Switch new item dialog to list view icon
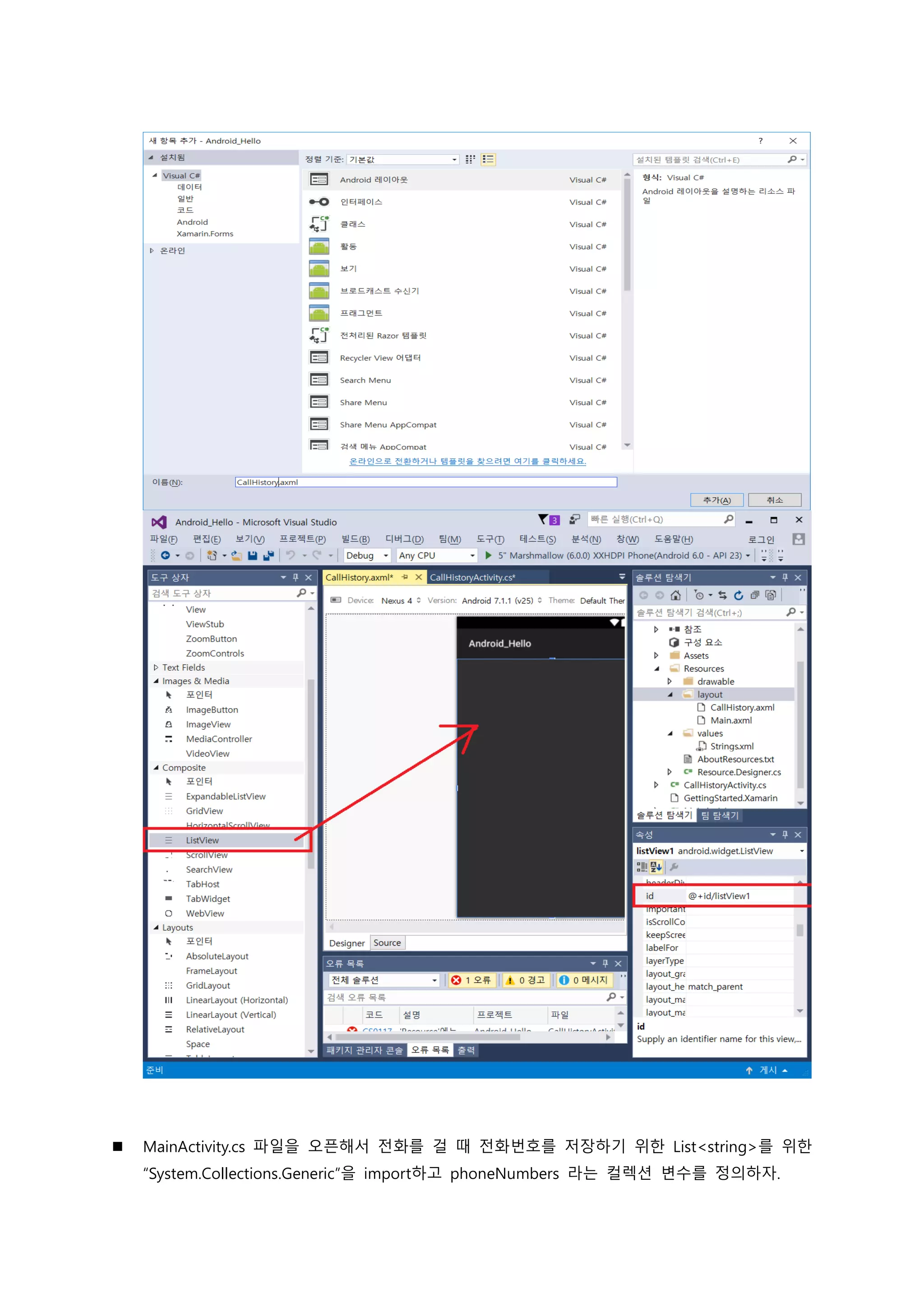The image size is (924, 1307). 488,159
